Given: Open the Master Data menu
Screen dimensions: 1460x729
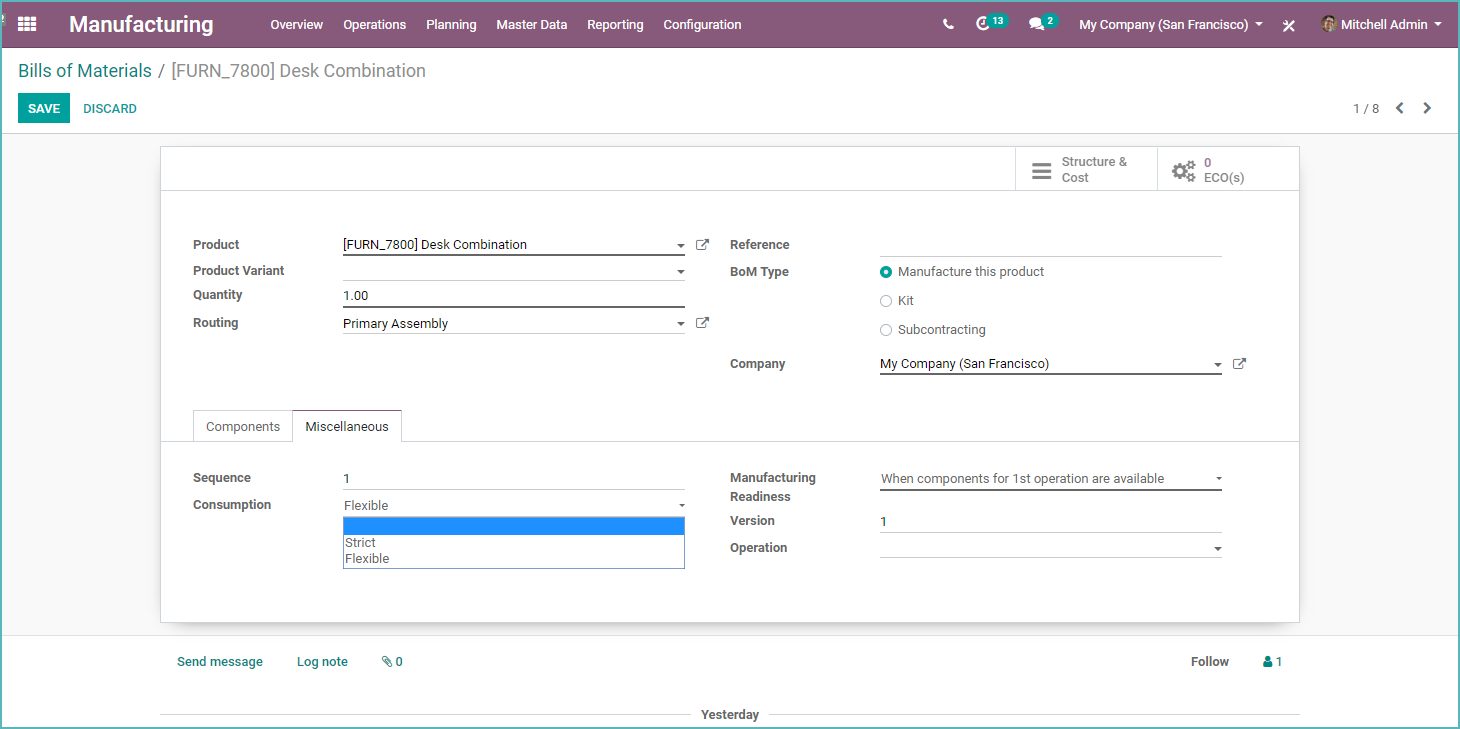Looking at the screenshot, I should coord(531,24).
